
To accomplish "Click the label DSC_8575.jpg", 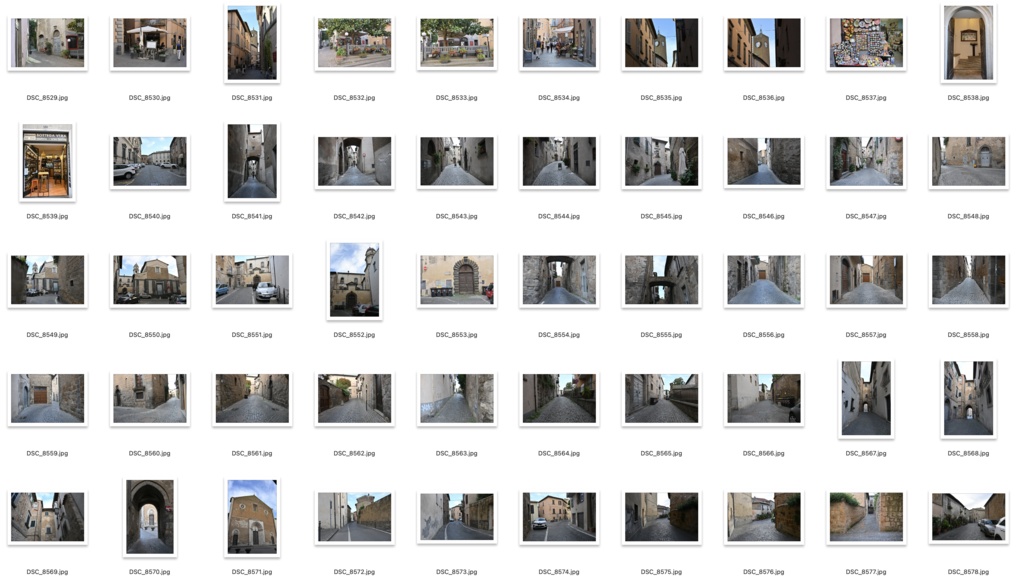I will pos(662,572).
